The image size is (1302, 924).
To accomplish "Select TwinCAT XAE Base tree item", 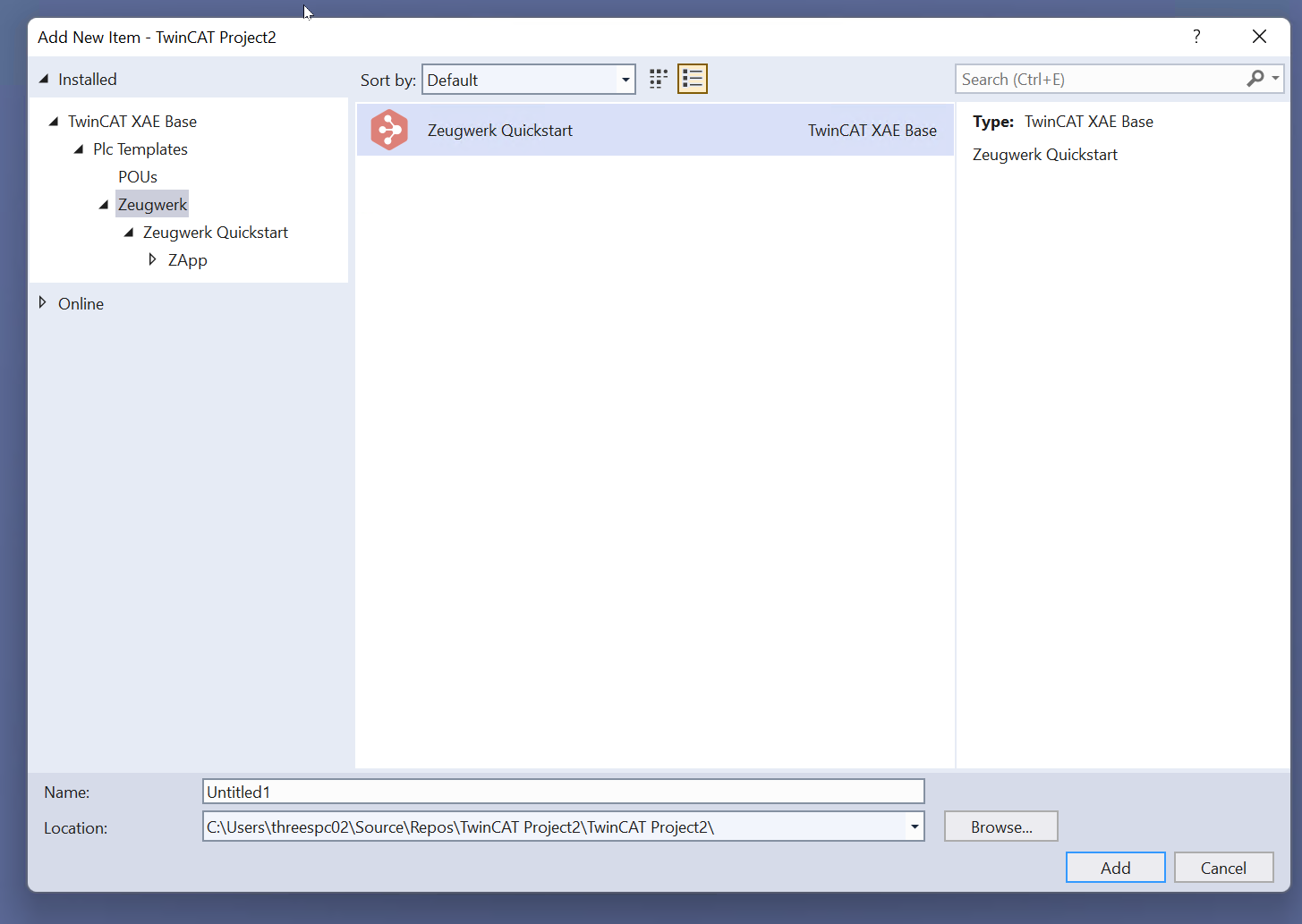I will click(x=132, y=121).
